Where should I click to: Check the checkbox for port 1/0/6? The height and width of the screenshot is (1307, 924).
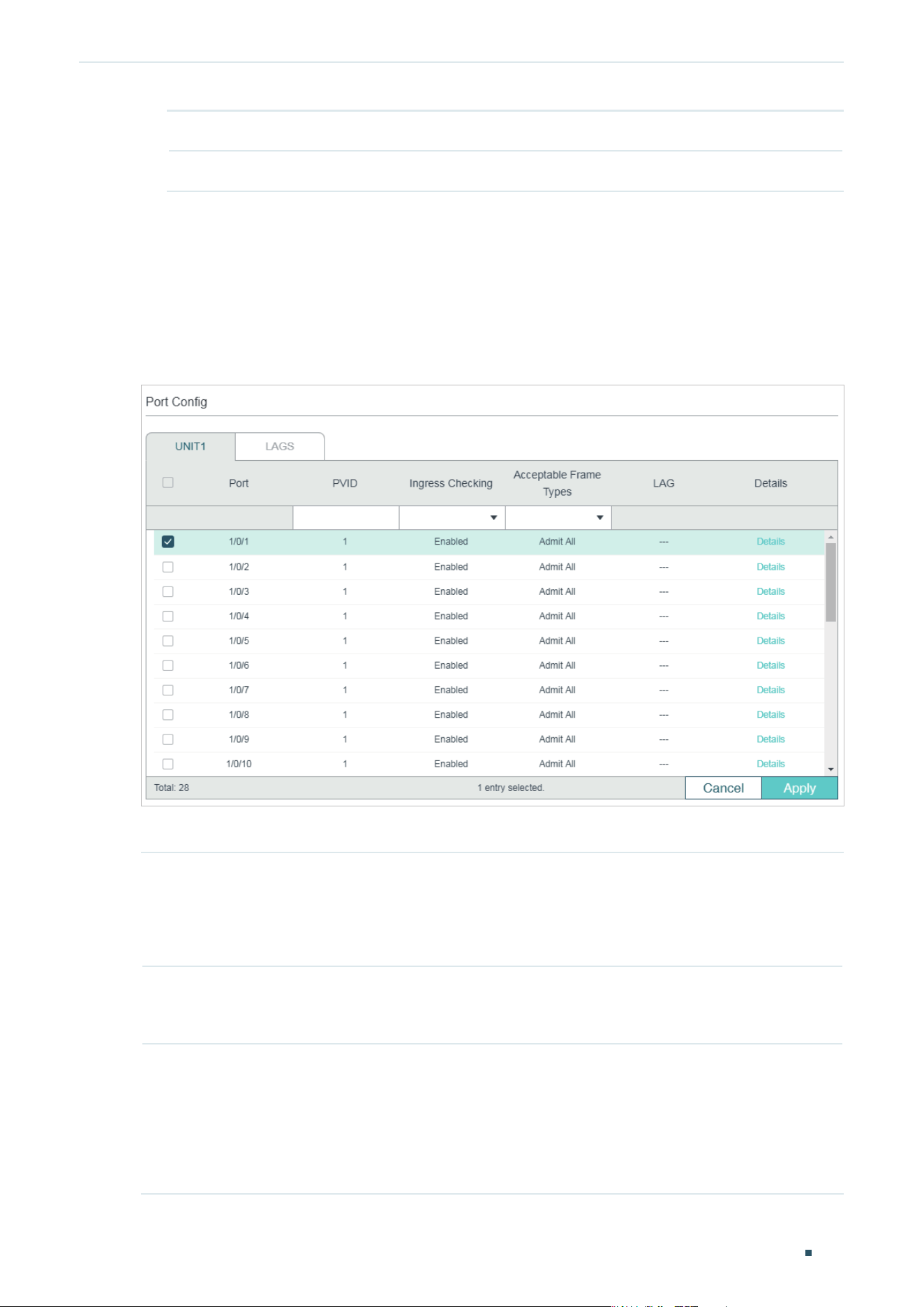pos(167,665)
